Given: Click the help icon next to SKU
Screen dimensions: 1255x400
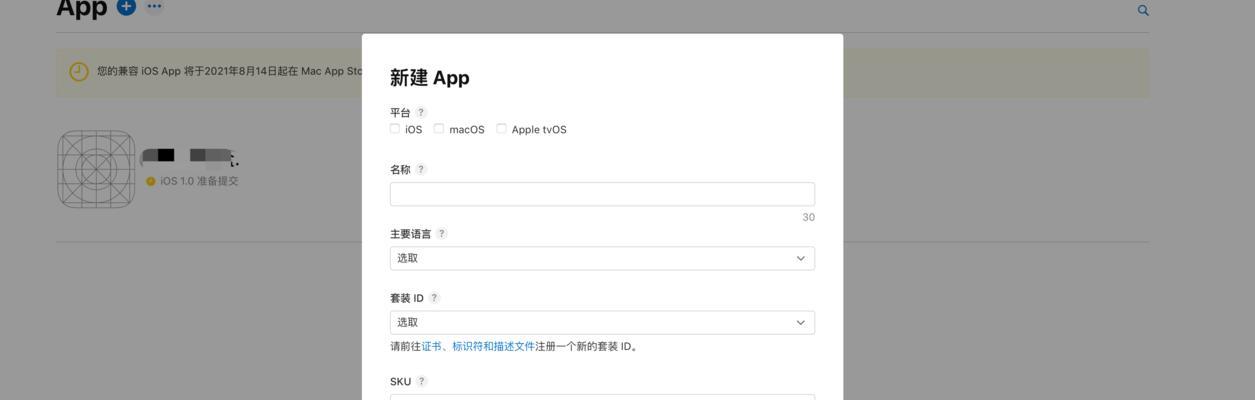Looking at the screenshot, I should [x=422, y=381].
